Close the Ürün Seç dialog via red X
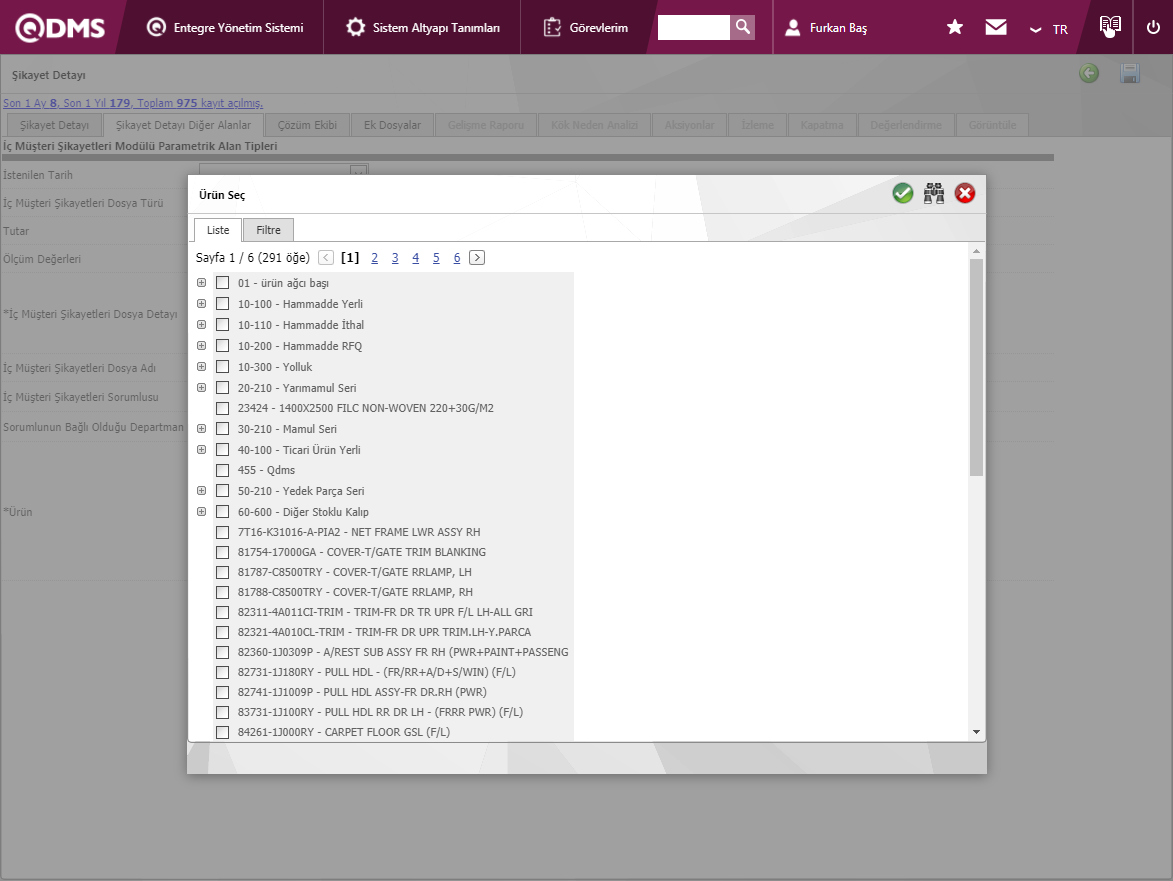The width and height of the screenshot is (1173, 881). click(965, 194)
